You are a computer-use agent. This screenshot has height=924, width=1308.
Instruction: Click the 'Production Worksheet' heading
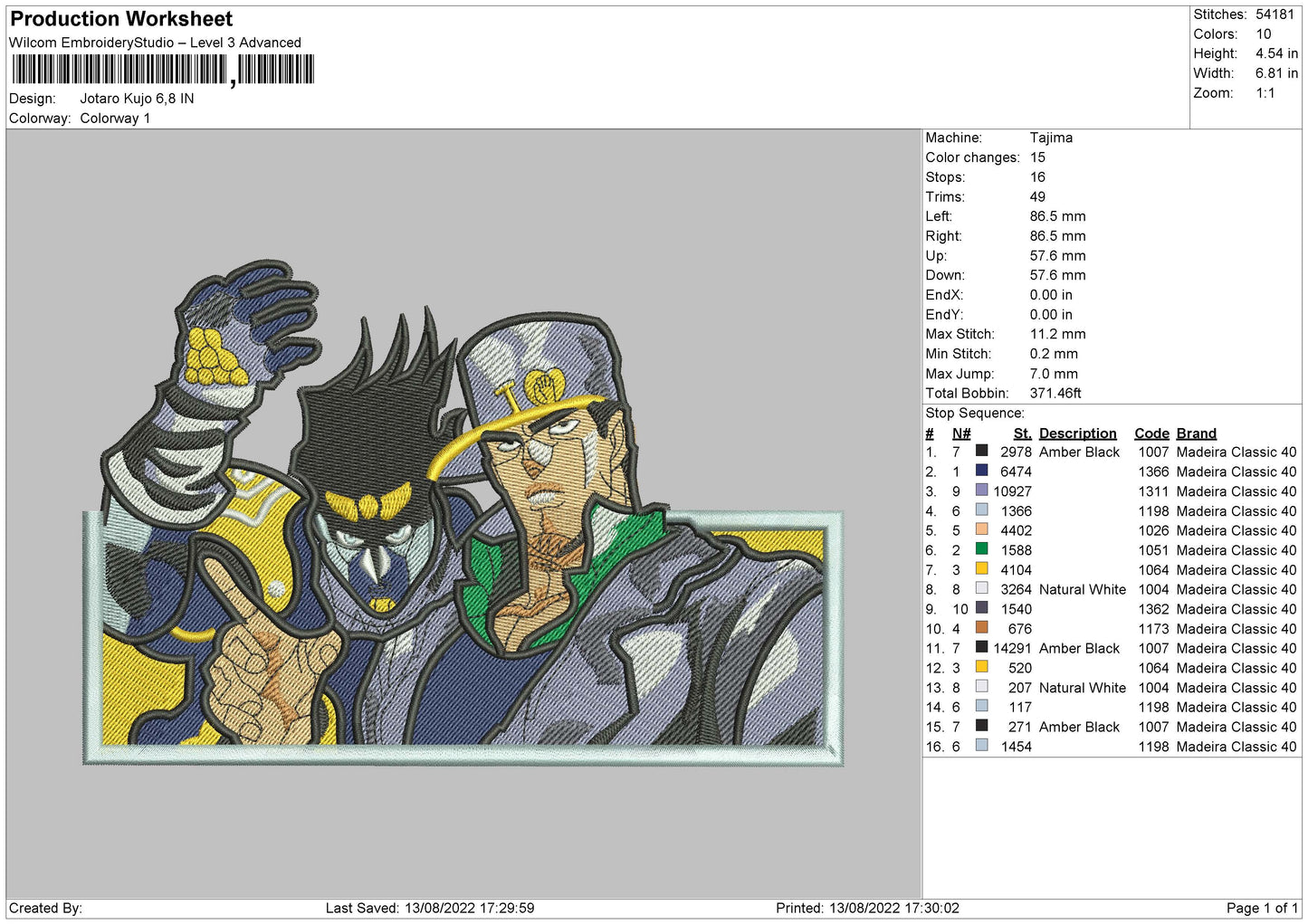point(121,19)
